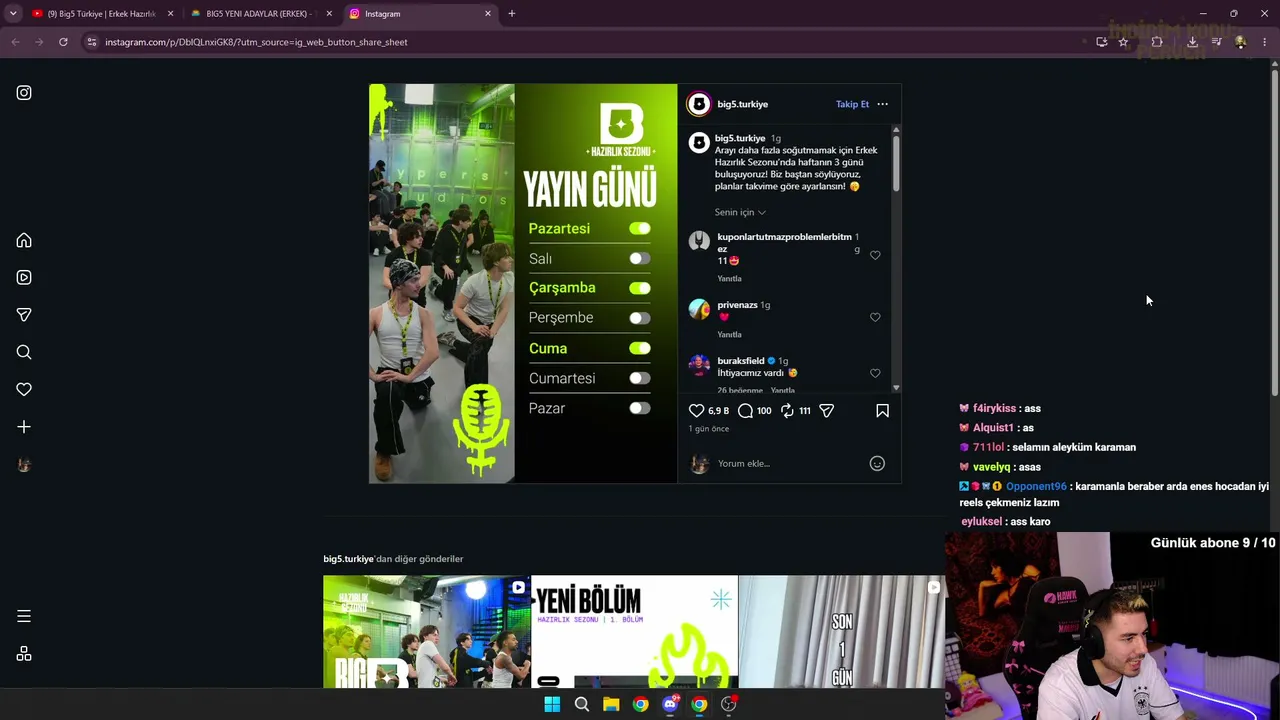The width and height of the screenshot is (1280, 720).
Task: Click the 'Yorum ekle...' comment field
Action: [790, 464]
